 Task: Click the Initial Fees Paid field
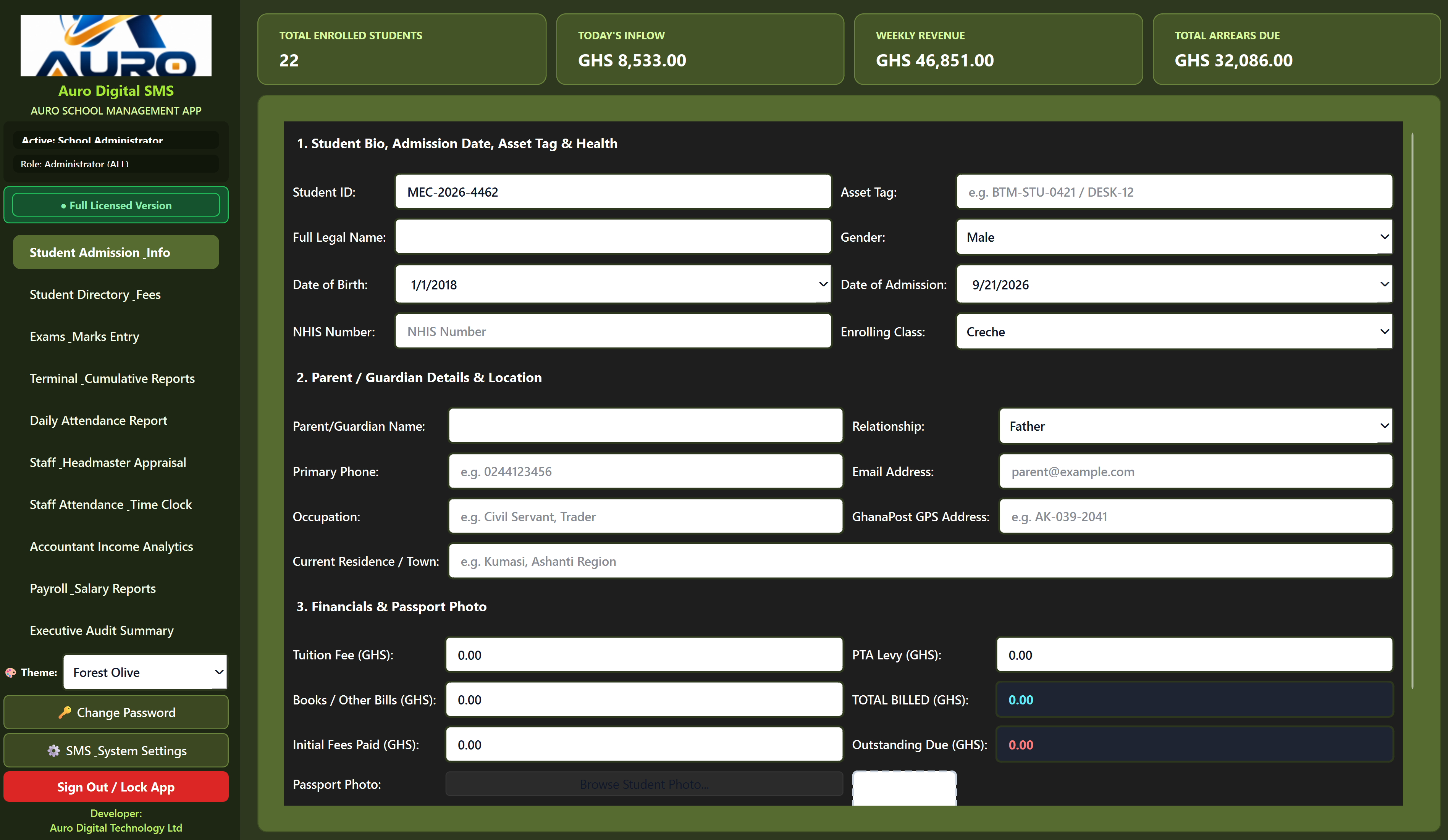pos(644,744)
